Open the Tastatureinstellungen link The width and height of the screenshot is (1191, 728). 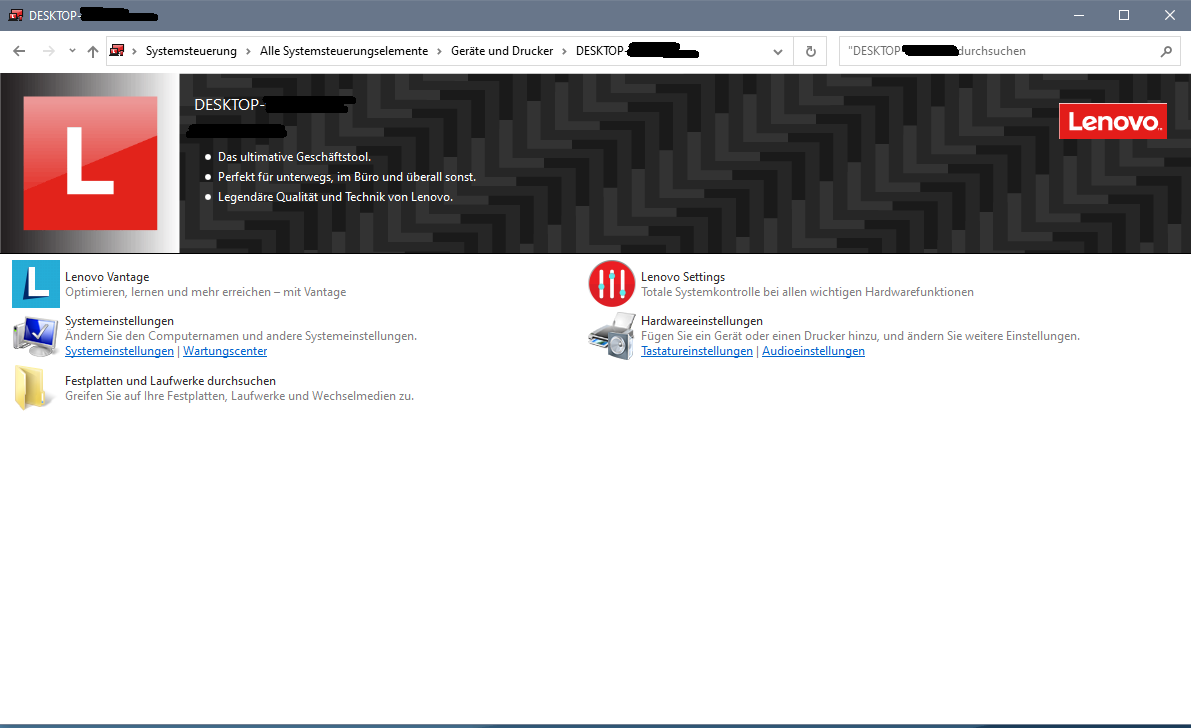[x=697, y=351]
